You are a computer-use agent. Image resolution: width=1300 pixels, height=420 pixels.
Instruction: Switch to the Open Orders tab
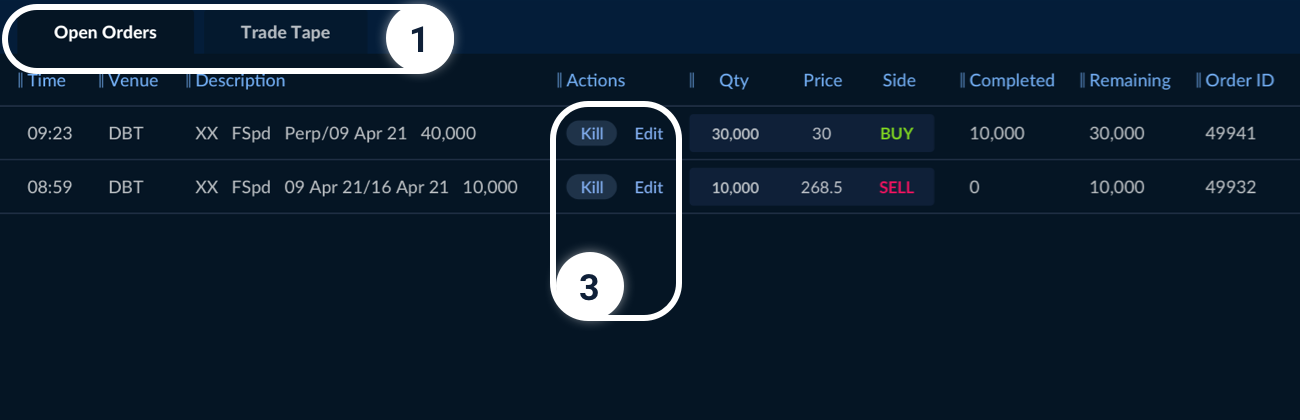(x=105, y=33)
